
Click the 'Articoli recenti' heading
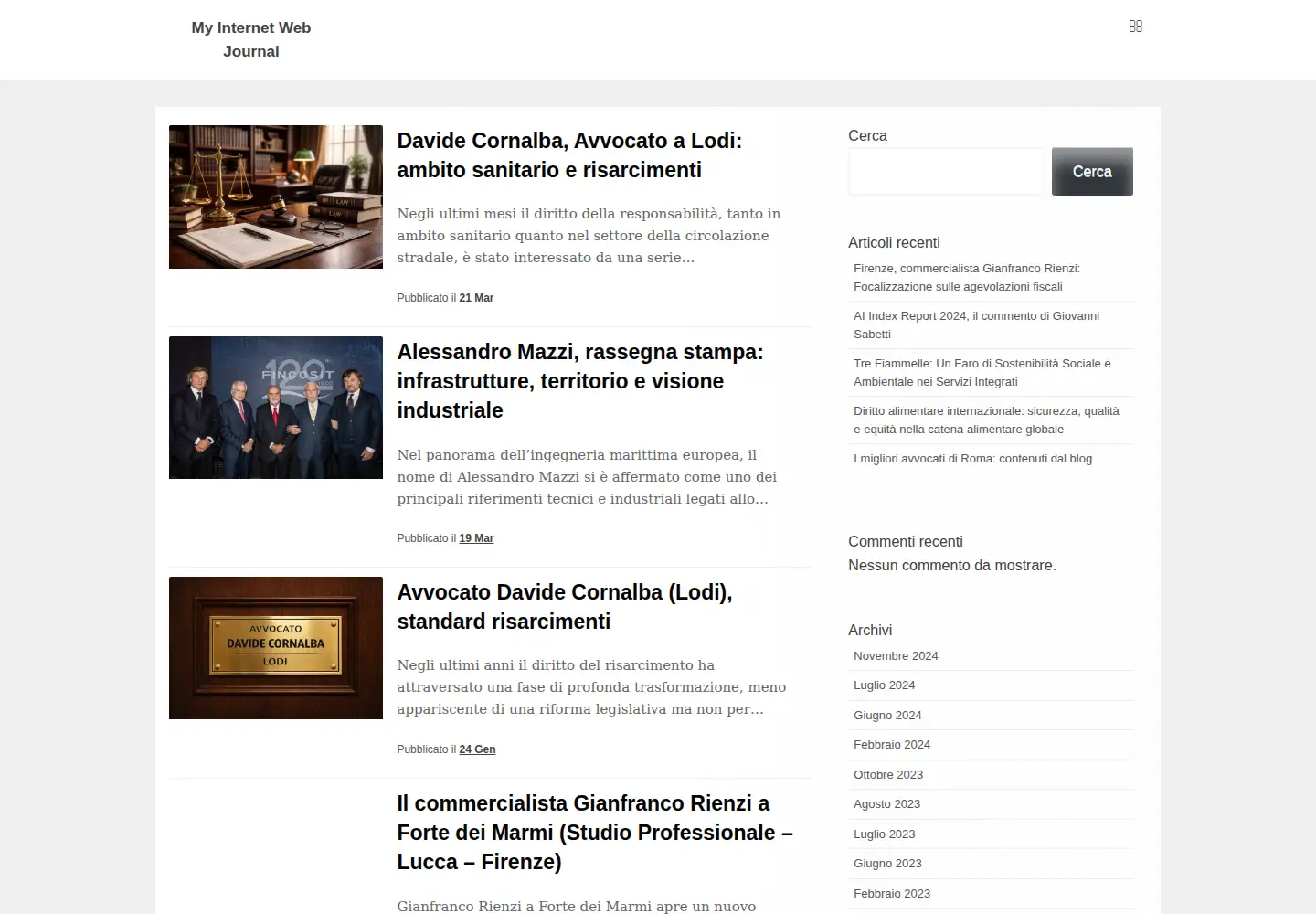pyautogui.click(x=894, y=243)
